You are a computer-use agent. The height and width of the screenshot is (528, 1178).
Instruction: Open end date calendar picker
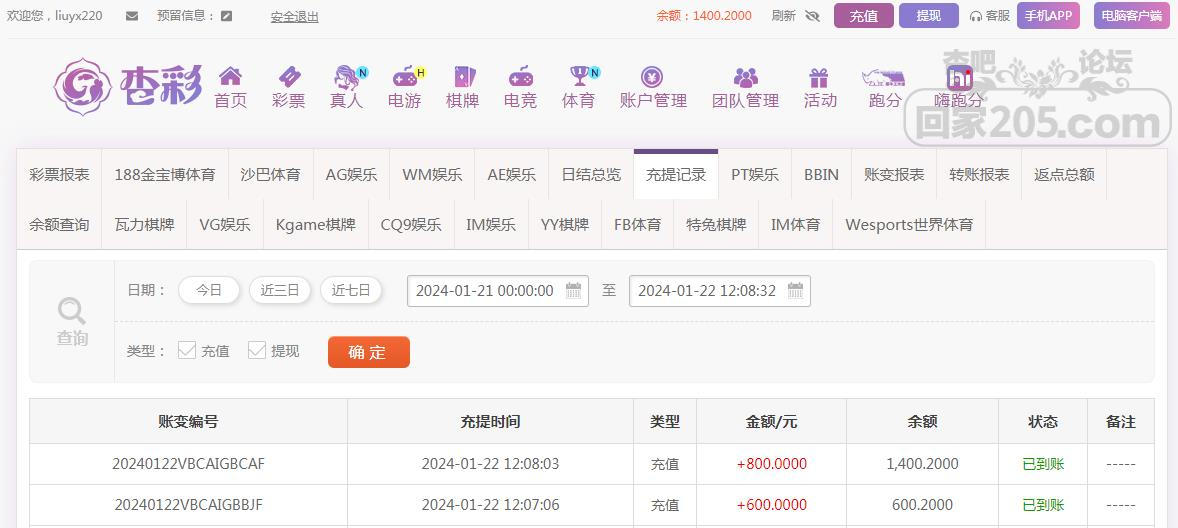[796, 291]
